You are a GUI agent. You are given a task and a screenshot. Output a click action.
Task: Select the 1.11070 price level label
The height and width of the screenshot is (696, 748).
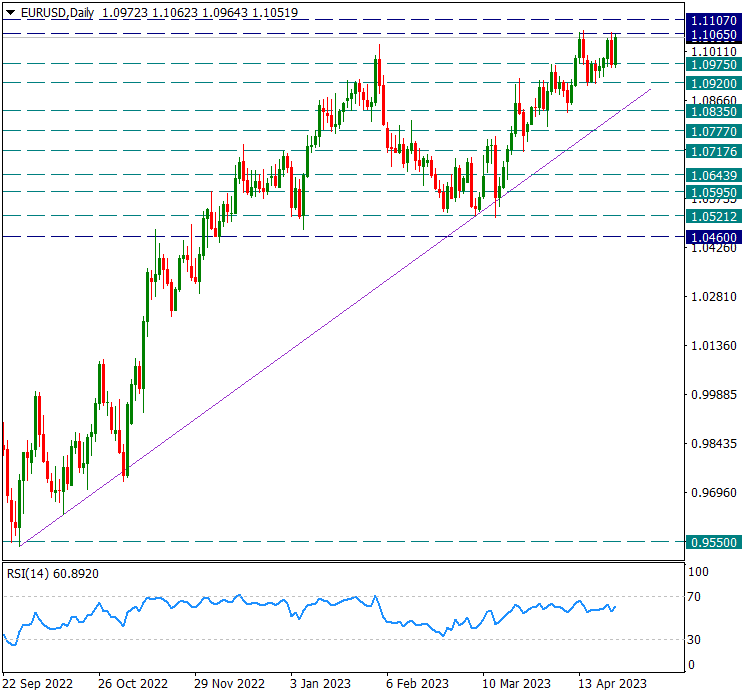coord(714,21)
